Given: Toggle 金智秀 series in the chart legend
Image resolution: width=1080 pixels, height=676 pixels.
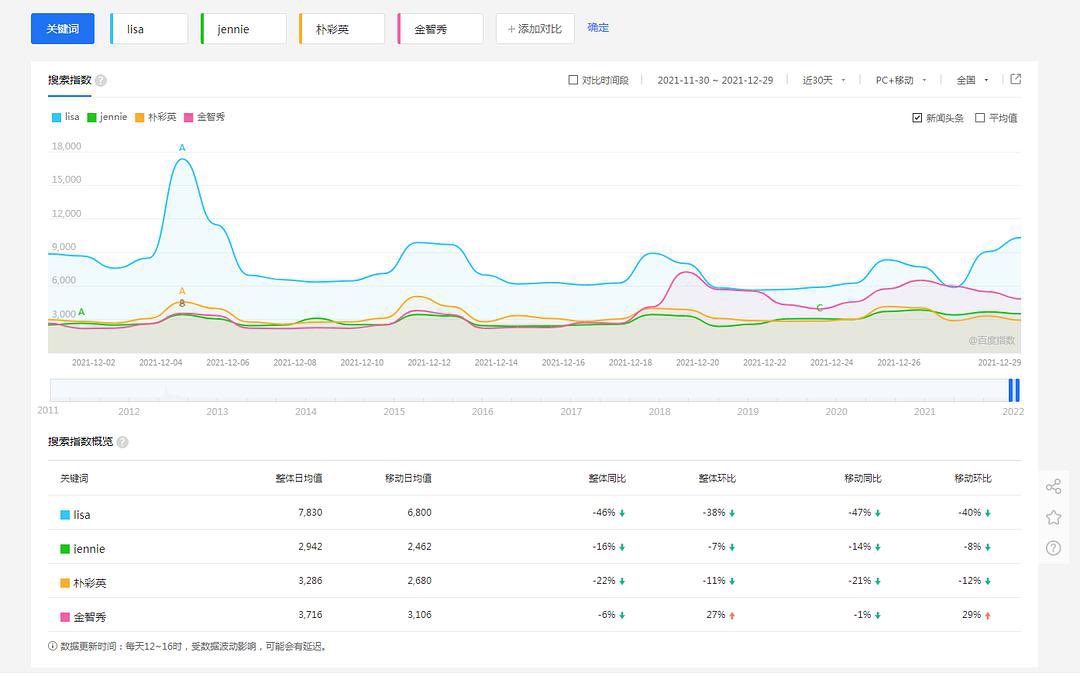Looking at the screenshot, I should (204, 117).
